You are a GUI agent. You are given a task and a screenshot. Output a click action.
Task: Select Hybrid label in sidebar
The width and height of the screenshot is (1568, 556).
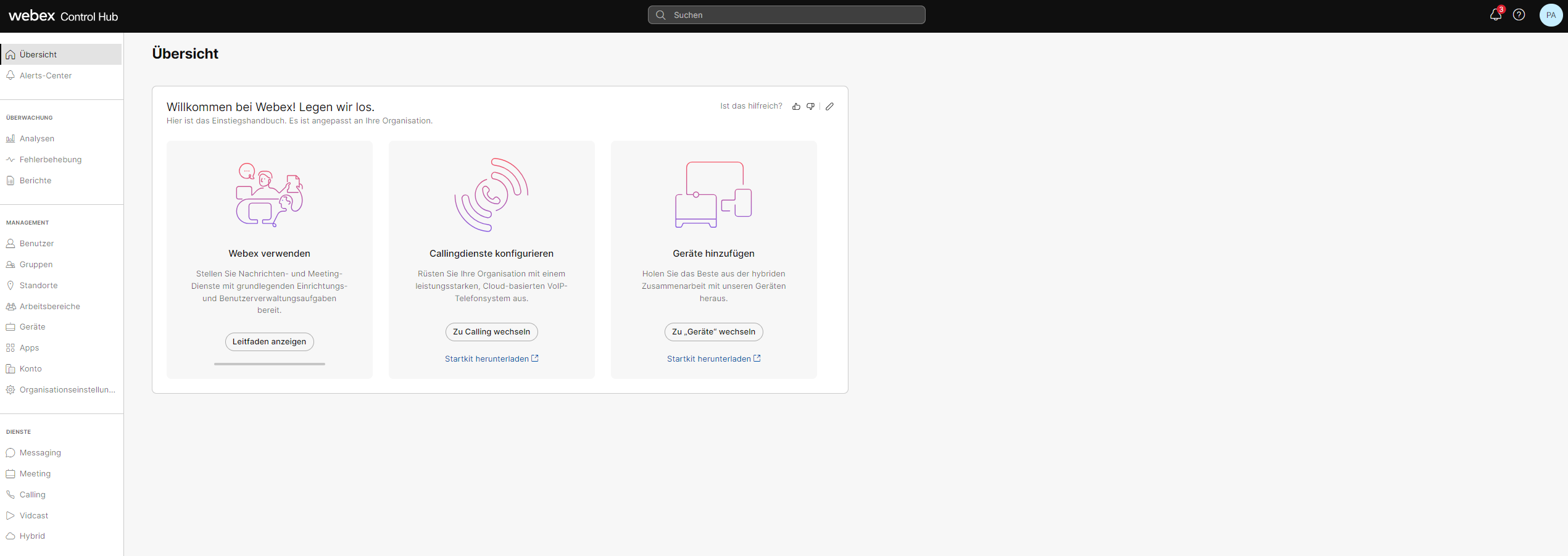tap(33, 536)
